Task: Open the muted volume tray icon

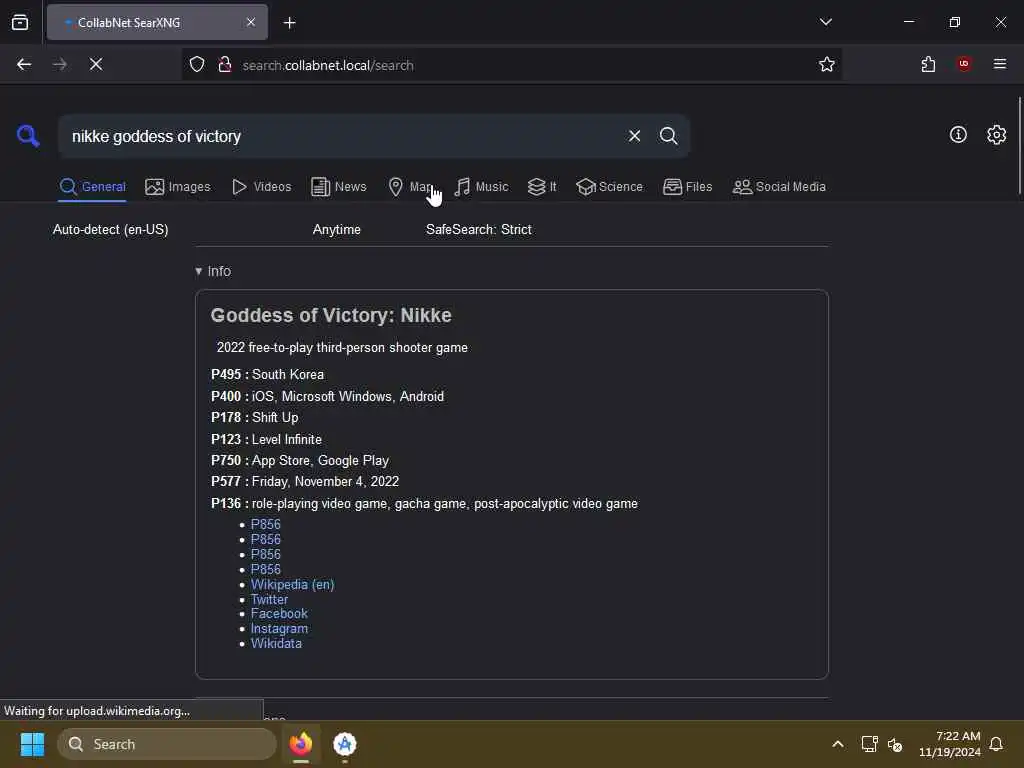Action: click(x=895, y=744)
